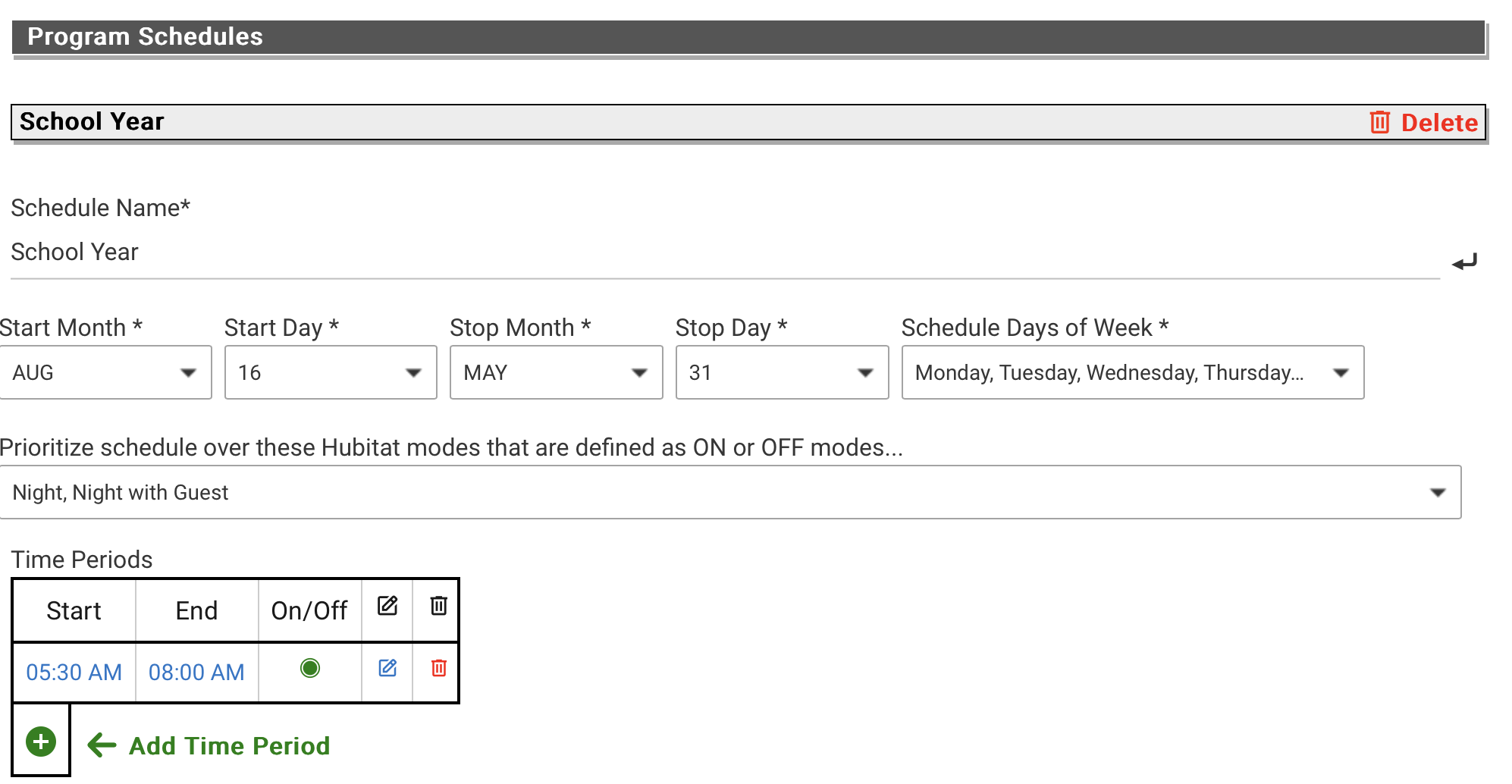Open the Schedule Days of Week dropdown
The height and width of the screenshot is (784, 1512).
coord(1132,372)
